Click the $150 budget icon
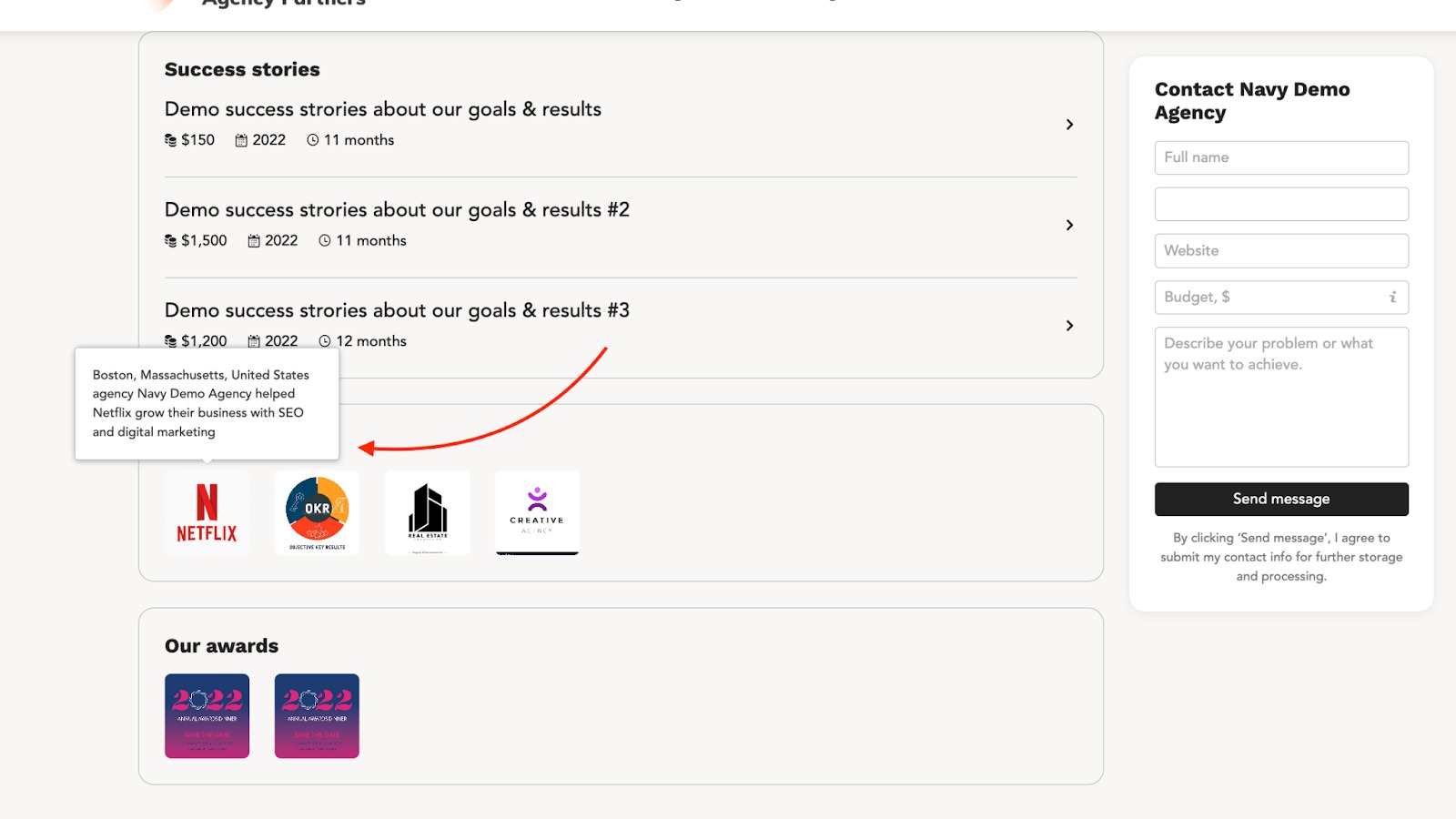Viewport: 1456px width, 819px height. pos(170,140)
